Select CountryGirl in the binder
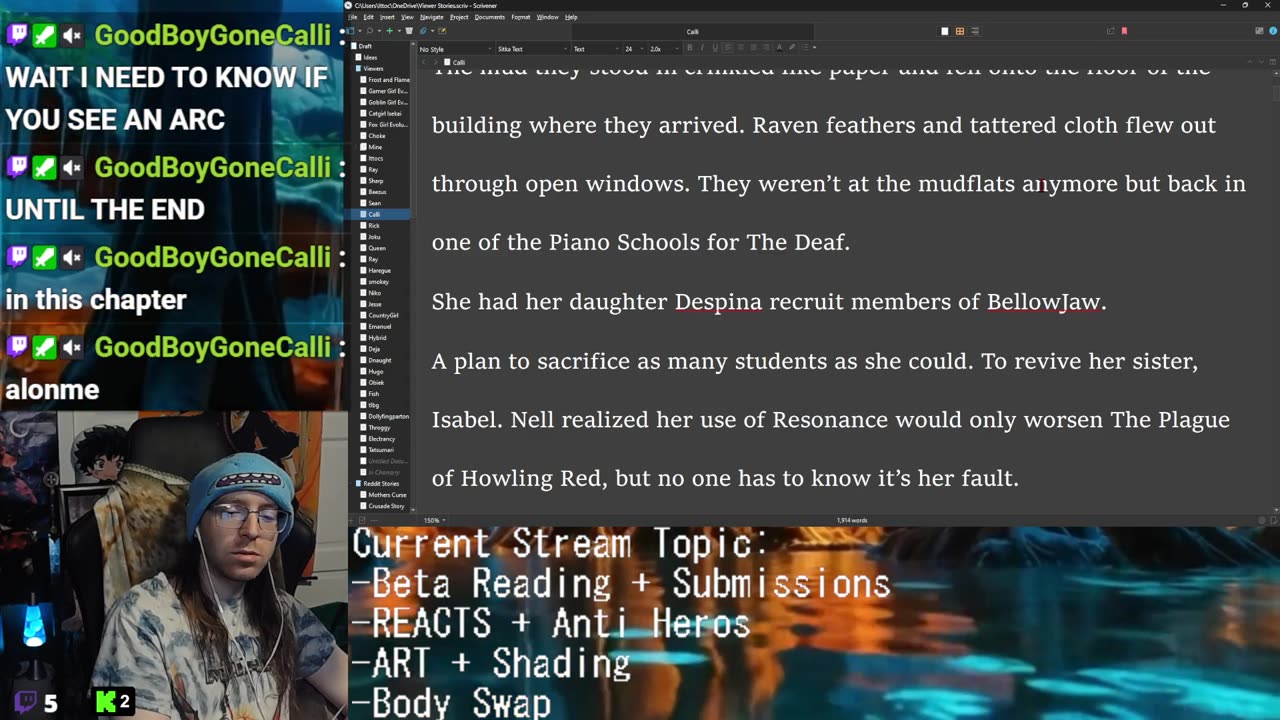This screenshot has width=1280, height=720. pyautogui.click(x=383, y=315)
